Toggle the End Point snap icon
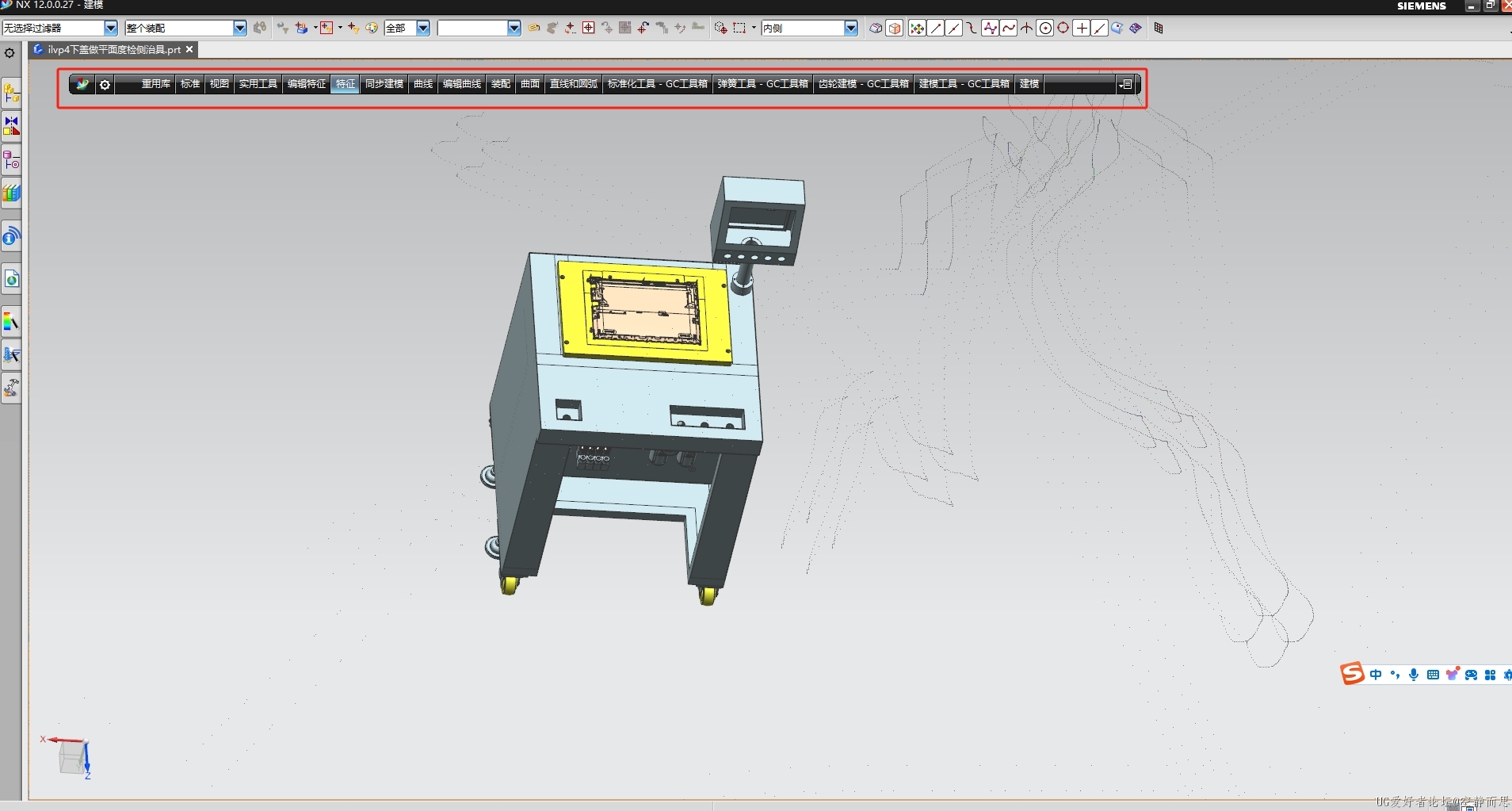This screenshot has width=1512, height=811. click(936, 29)
